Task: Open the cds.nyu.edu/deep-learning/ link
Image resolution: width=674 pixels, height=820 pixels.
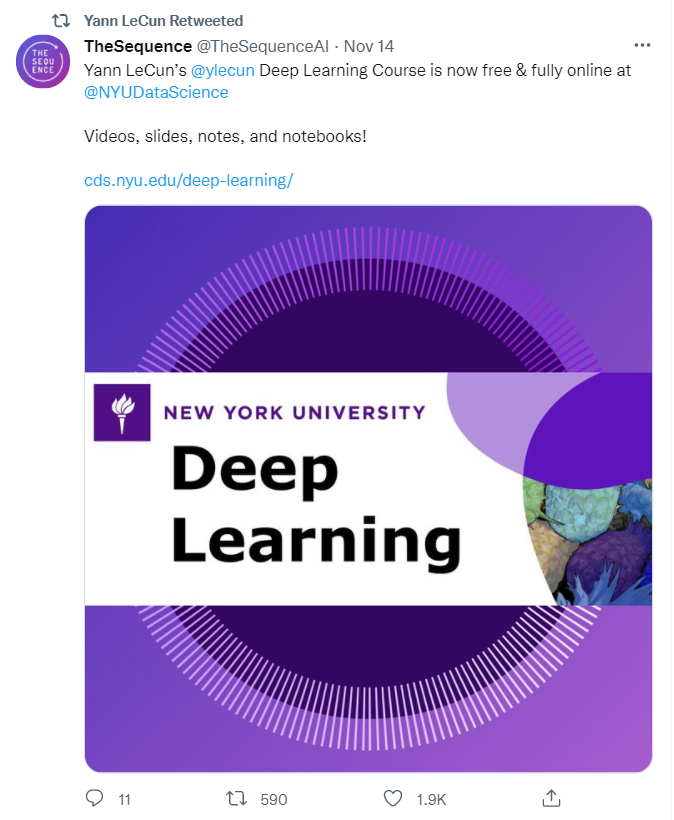Action: point(188,180)
